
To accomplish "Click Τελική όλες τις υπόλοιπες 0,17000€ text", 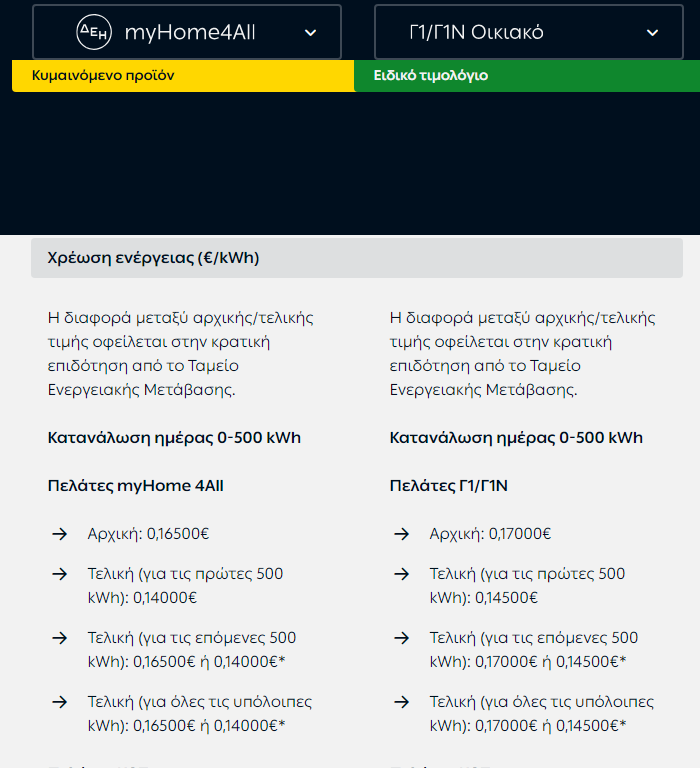I will [541, 714].
